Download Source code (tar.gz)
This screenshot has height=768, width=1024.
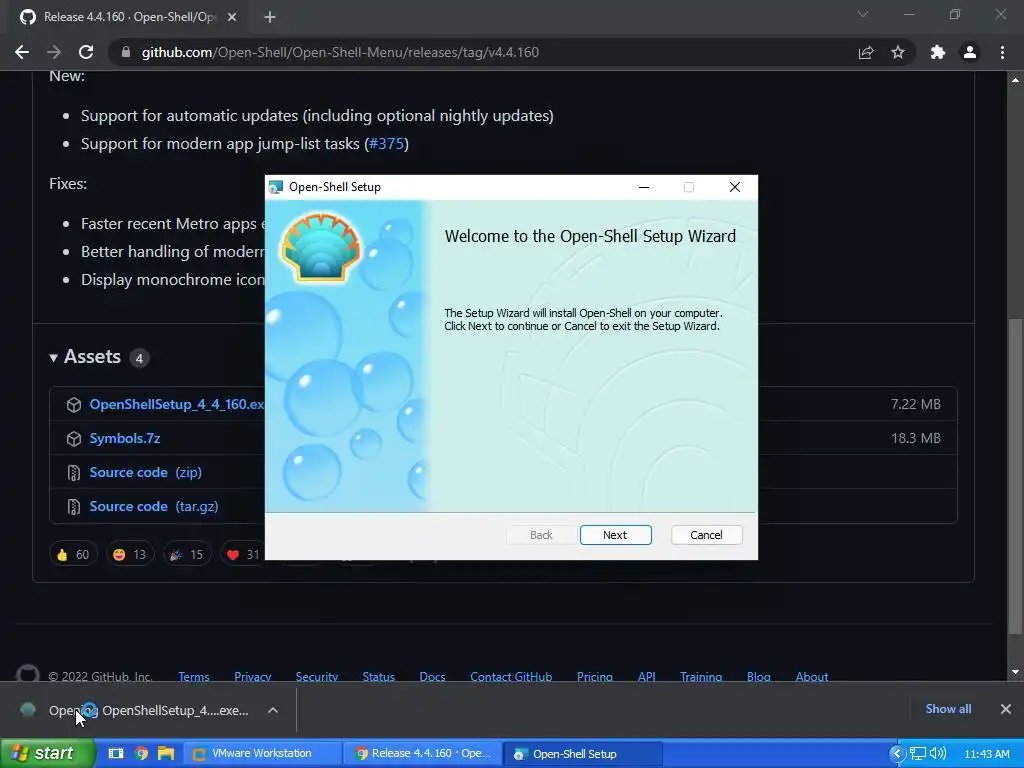tap(154, 506)
